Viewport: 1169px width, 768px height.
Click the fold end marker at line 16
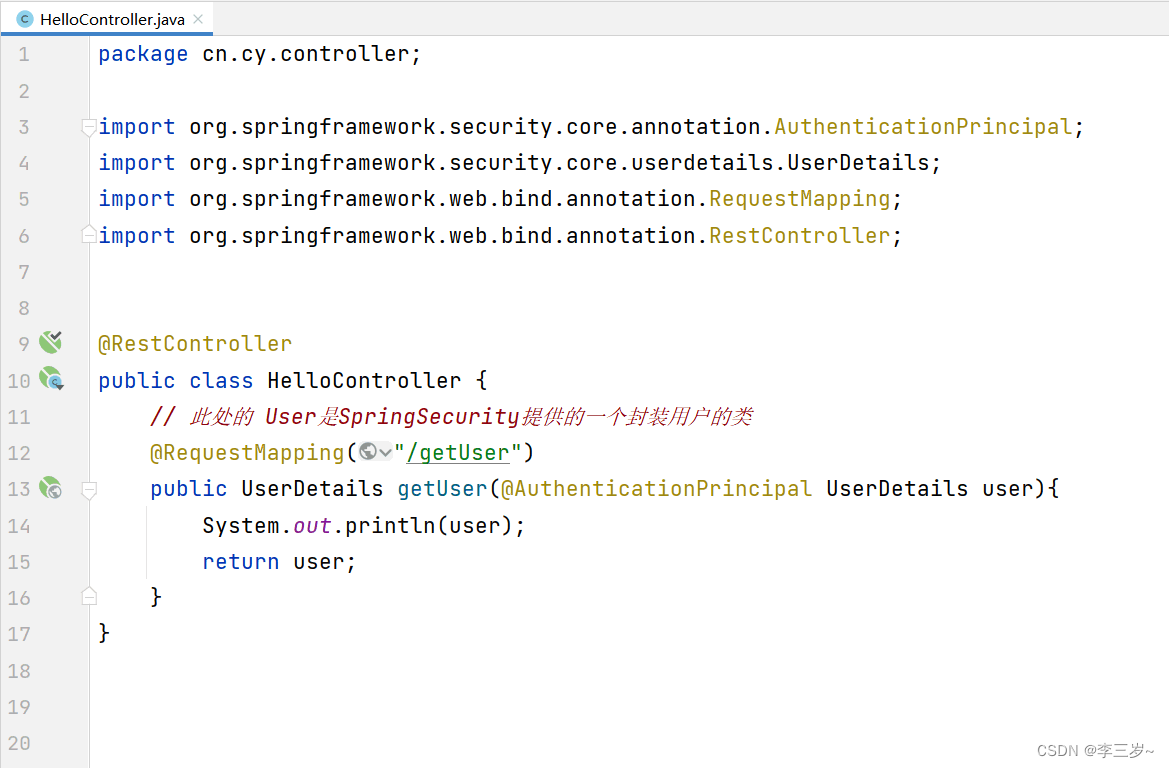point(88,597)
